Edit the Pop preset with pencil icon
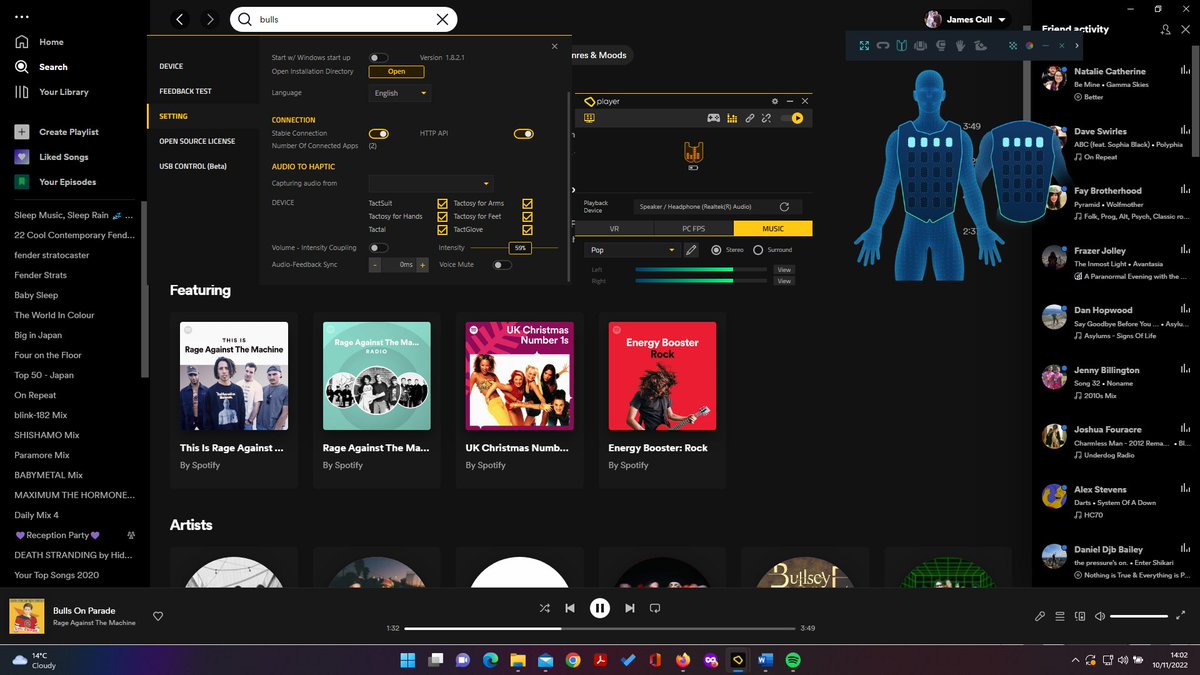The image size is (1200, 675). 691,250
